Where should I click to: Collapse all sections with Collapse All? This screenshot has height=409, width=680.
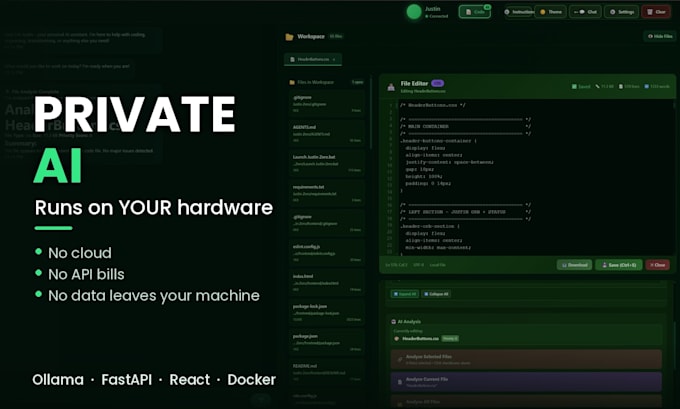click(x=436, y=294)
